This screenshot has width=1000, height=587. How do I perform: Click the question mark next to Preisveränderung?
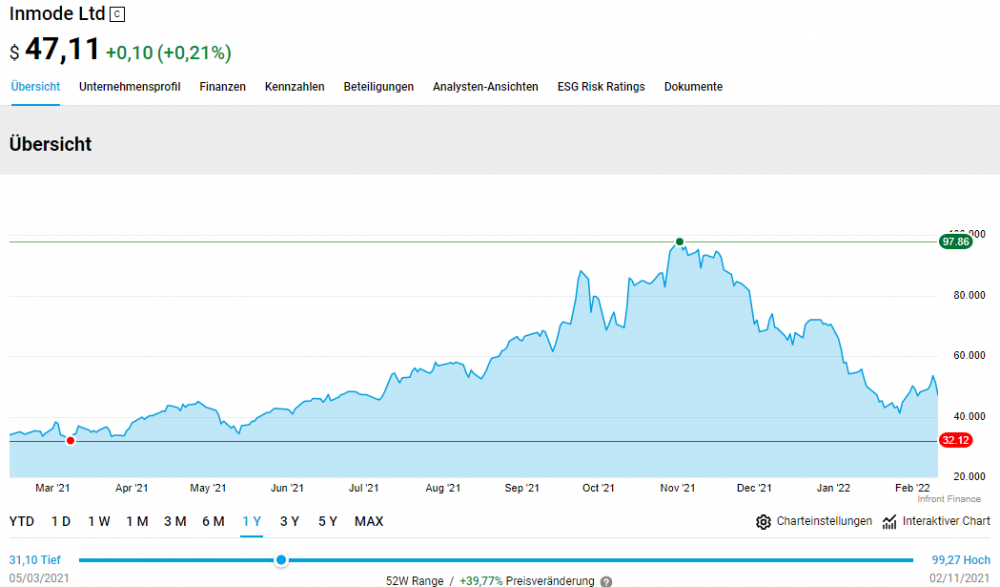pos(606,581)
